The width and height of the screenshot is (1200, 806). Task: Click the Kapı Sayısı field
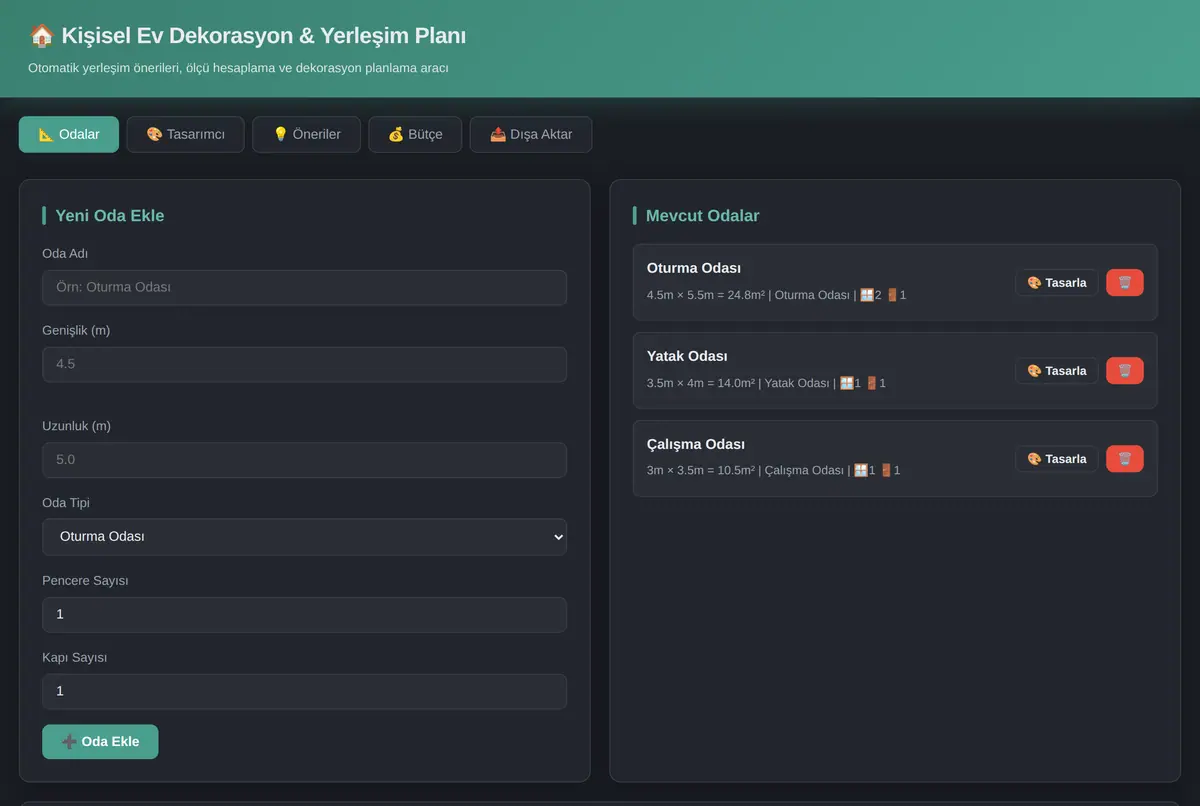click(304, 691)
